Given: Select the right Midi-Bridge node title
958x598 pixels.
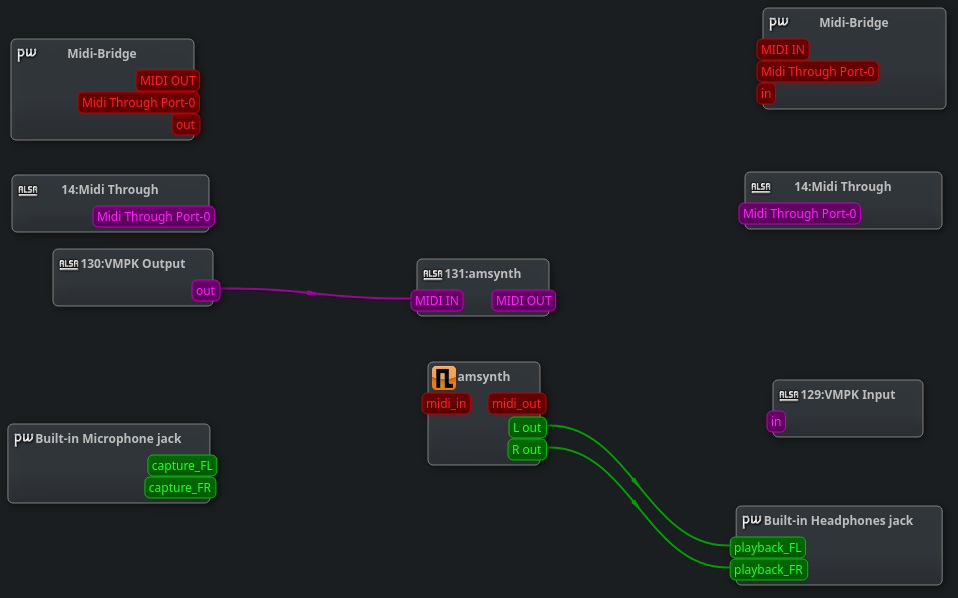Looking at the screenshot, I should point(854,23).
